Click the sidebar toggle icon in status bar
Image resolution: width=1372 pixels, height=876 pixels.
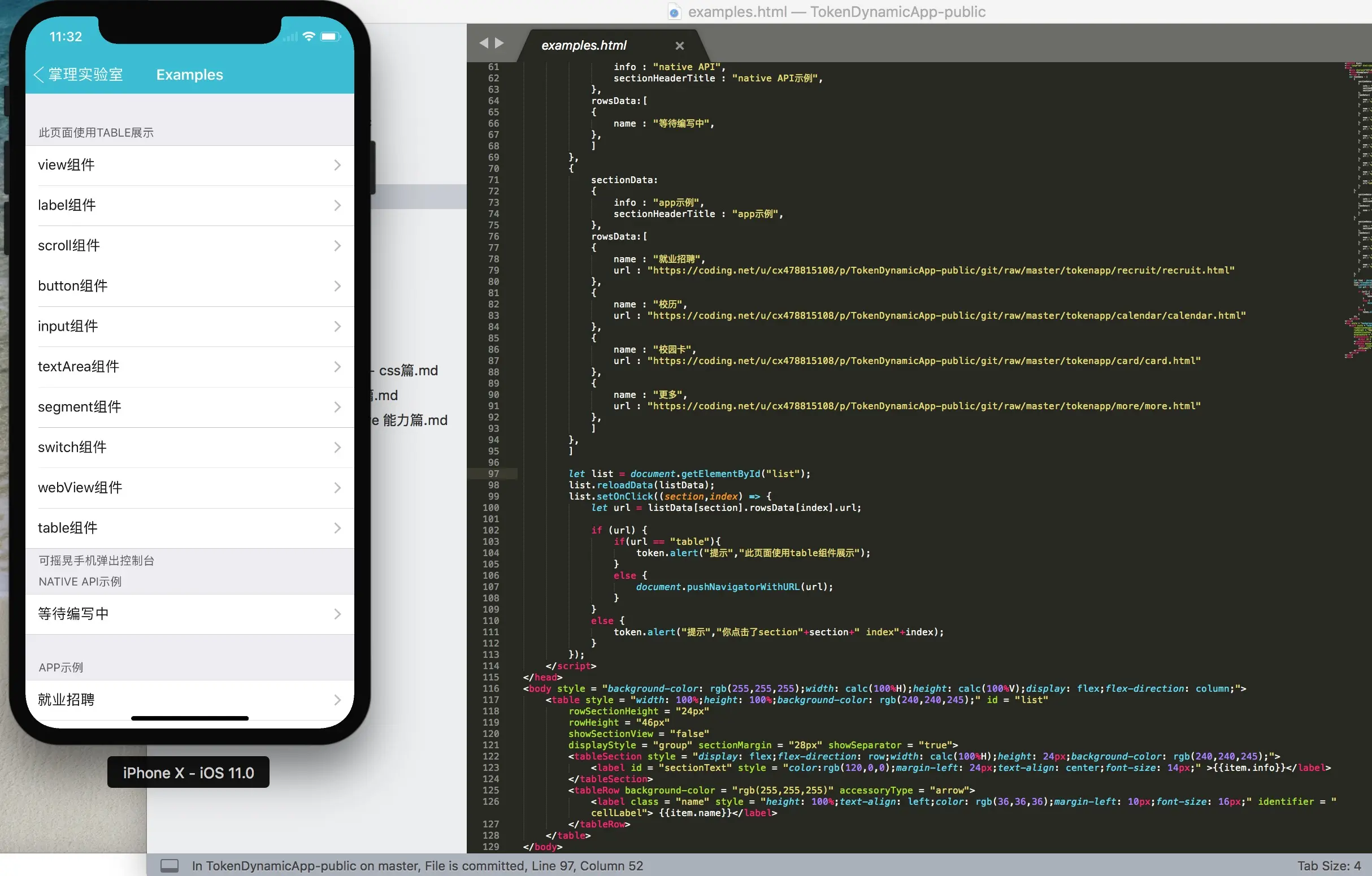coord(169,866)
